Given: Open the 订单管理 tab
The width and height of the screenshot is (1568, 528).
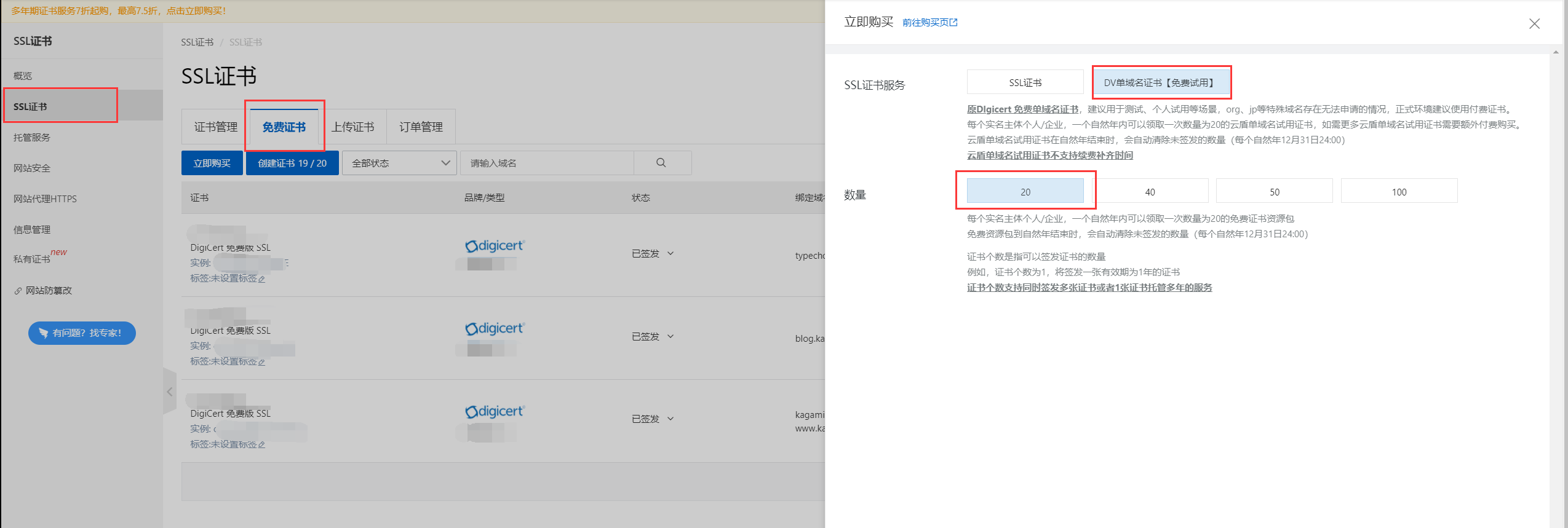Looking at the screenshot, I should pos(421,127).
